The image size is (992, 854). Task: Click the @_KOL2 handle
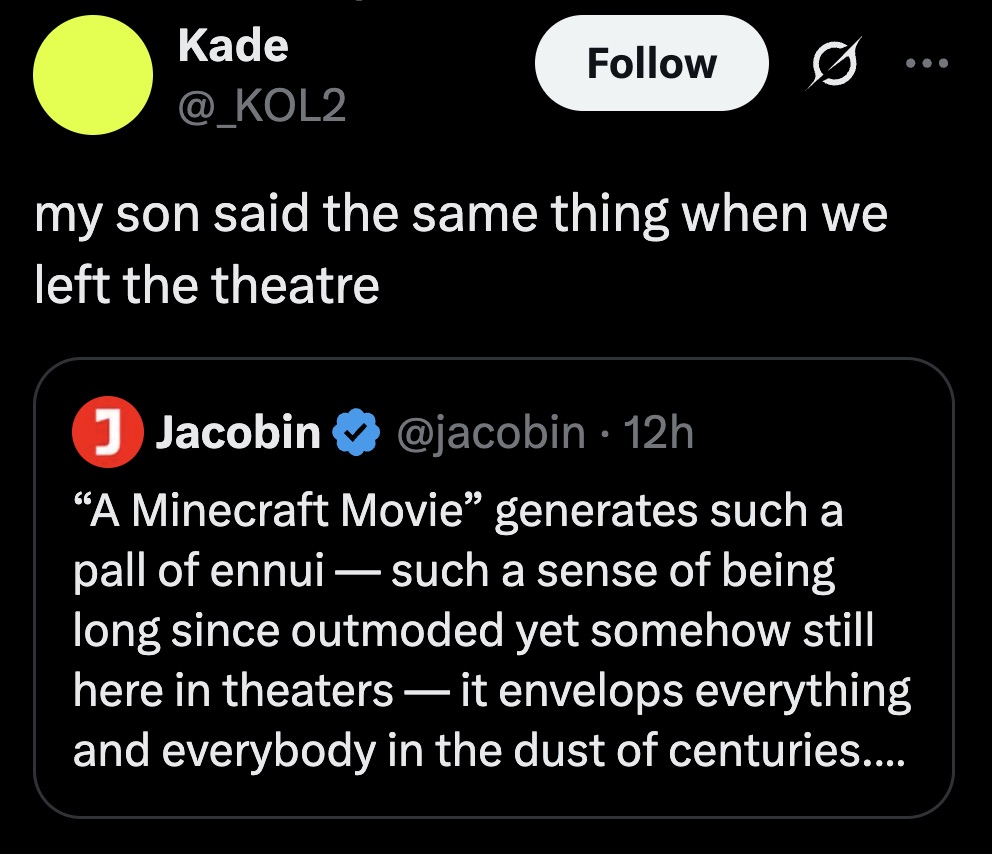(x=261, y=104)
